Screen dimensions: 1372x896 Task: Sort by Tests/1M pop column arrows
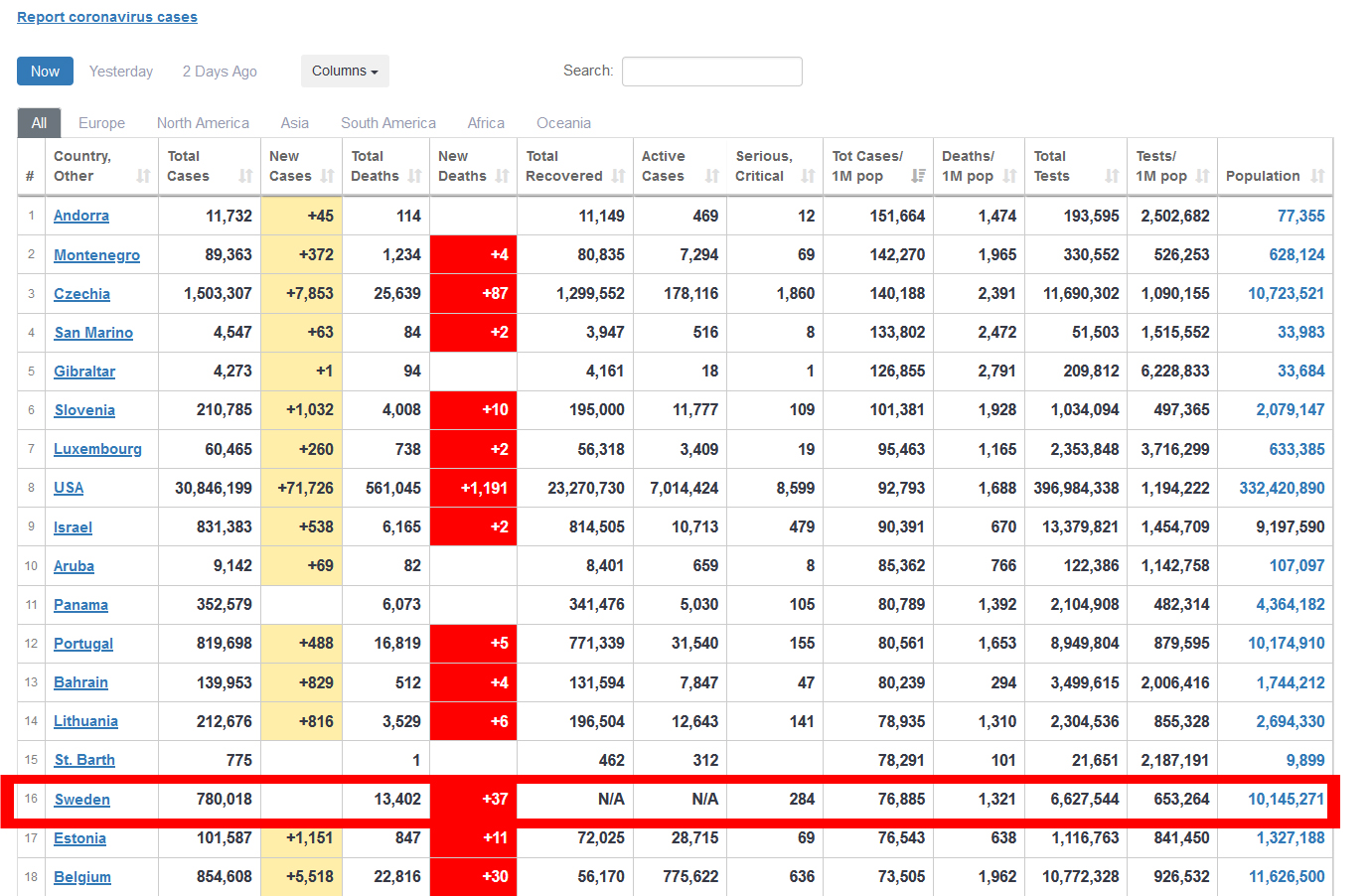[1203, 176]
